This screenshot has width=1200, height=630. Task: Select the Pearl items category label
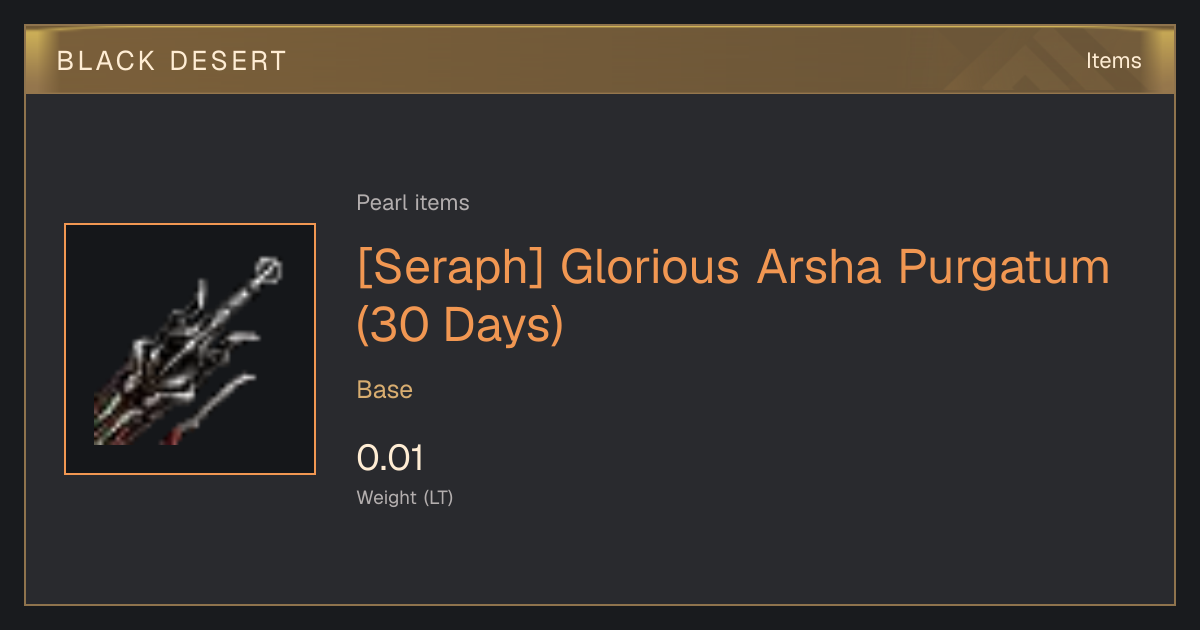pos(413,203)
